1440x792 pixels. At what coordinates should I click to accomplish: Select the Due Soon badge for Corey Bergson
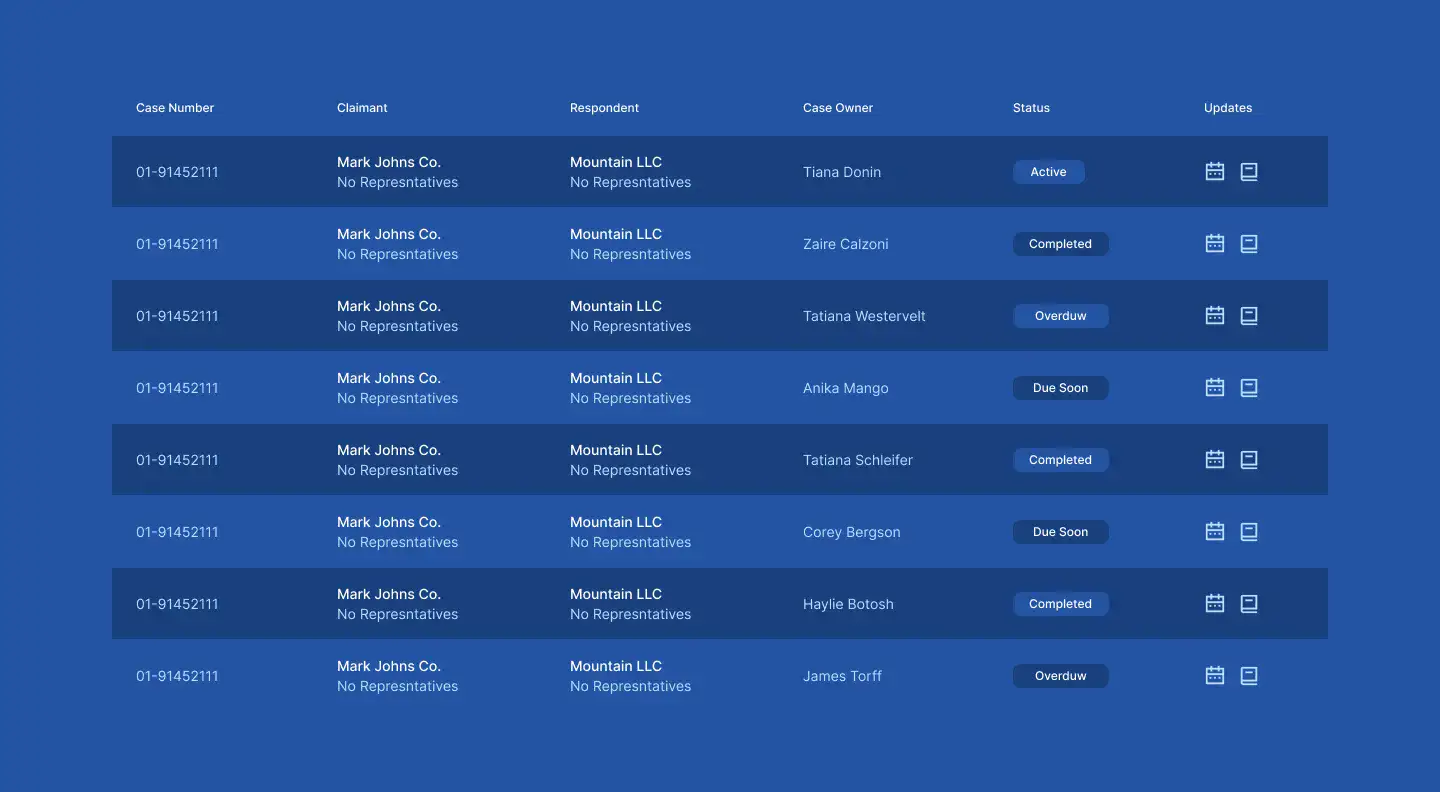[x=1061, y=532]
